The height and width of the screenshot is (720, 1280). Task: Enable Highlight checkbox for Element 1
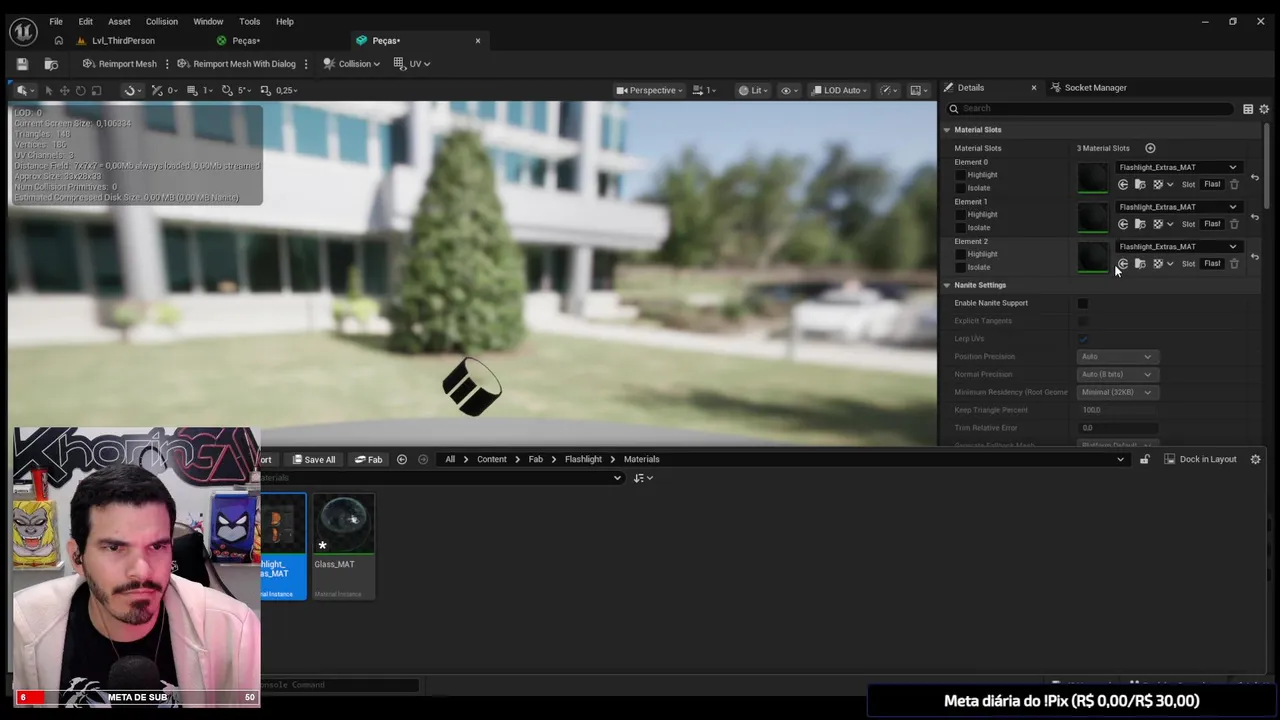[961, 214]
